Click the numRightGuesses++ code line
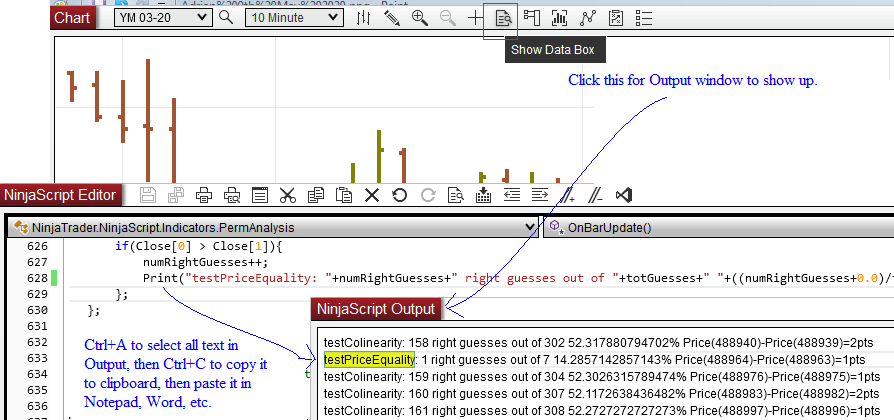The height and width of the screenshot is (420, 894). point(205,262)
